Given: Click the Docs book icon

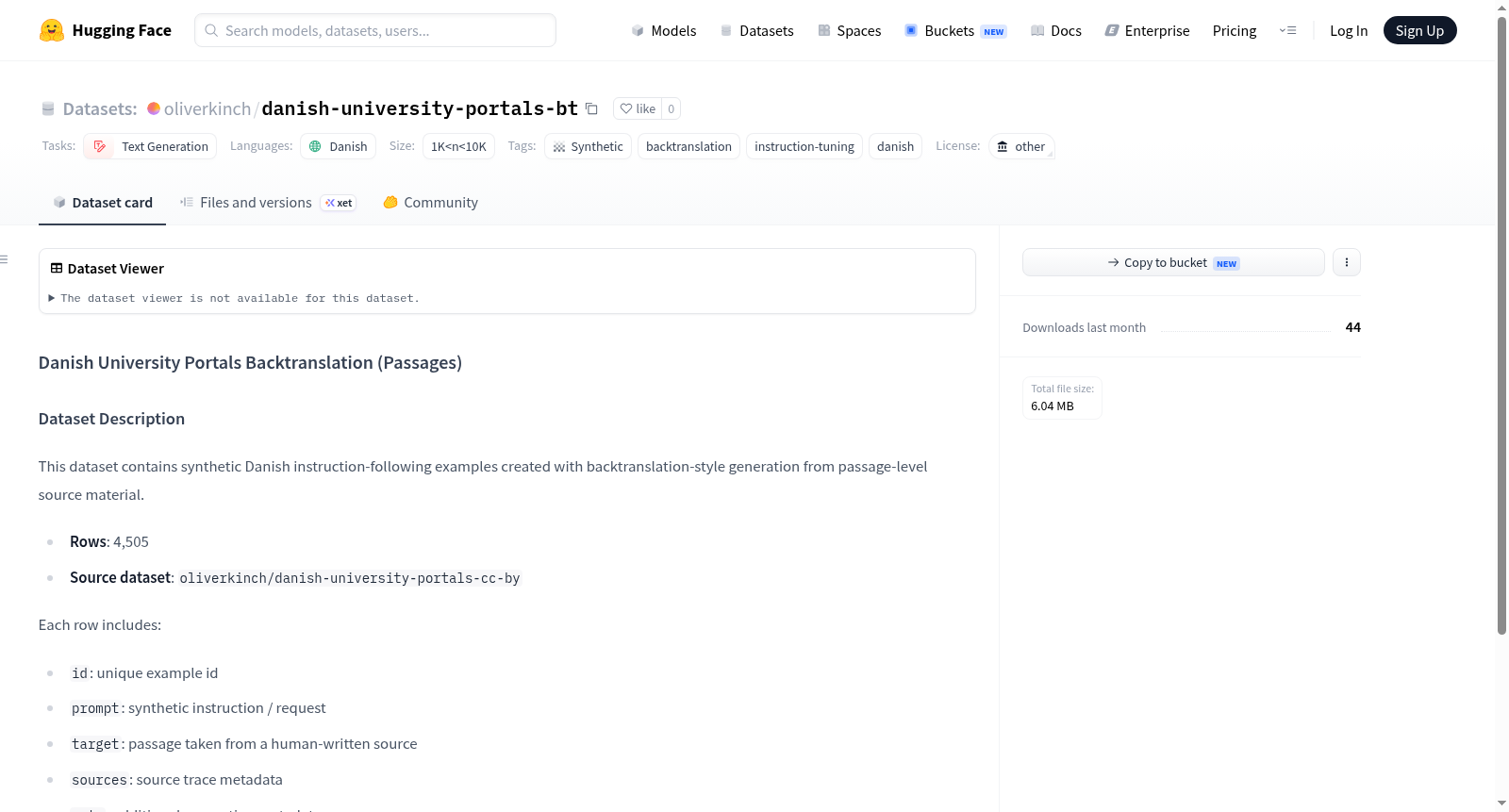Looking at the screenshot, I should point(1037,30).
